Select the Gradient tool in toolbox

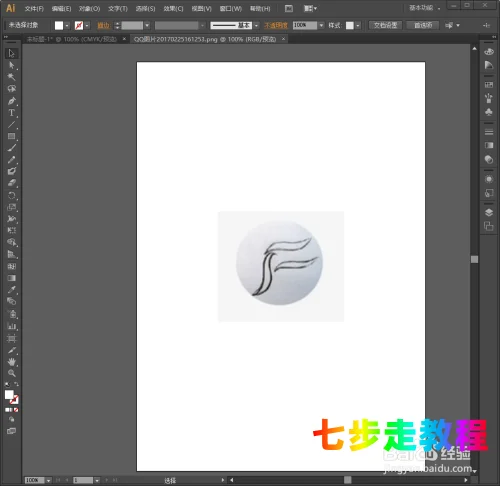[11, 278]
